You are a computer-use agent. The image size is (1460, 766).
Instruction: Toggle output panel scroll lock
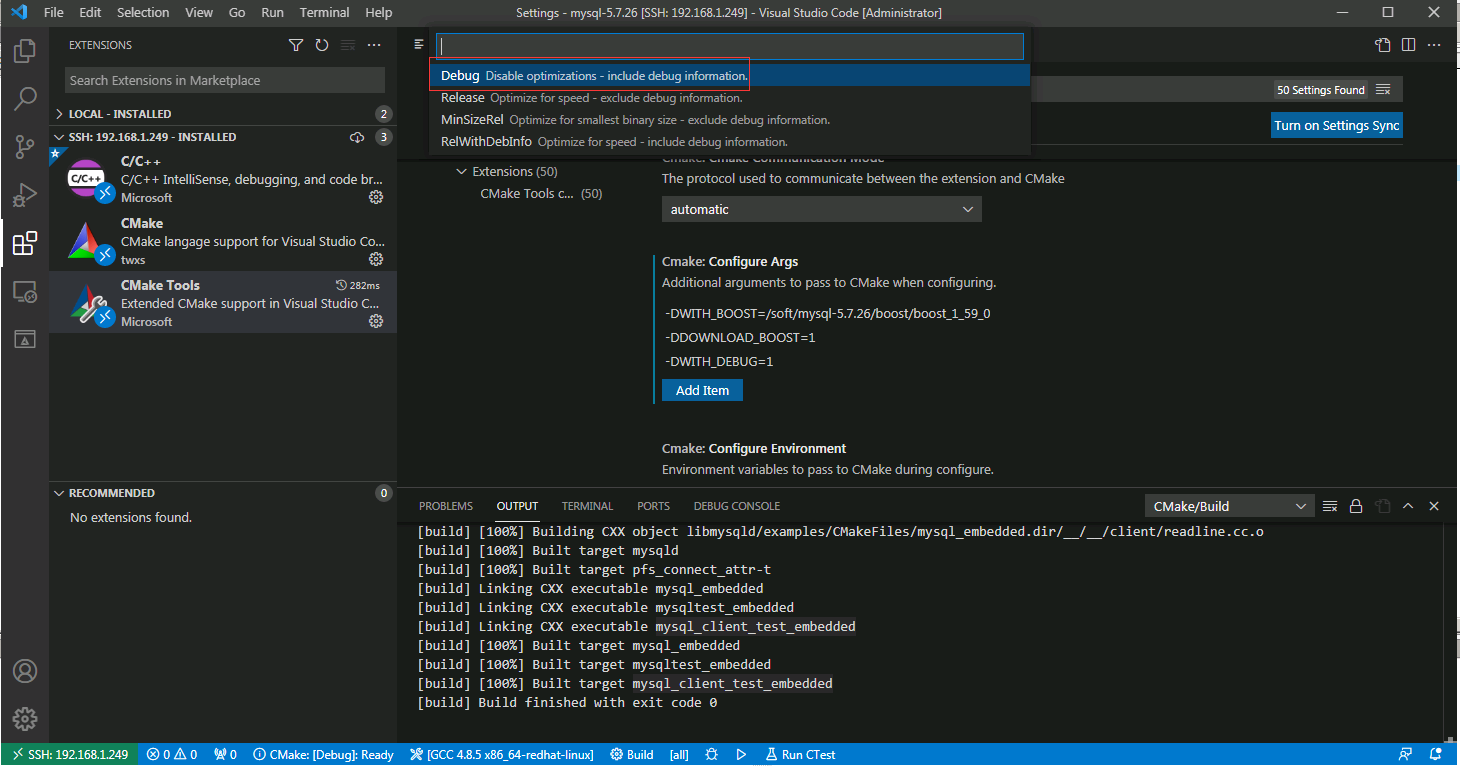[x=1356, y=506]
